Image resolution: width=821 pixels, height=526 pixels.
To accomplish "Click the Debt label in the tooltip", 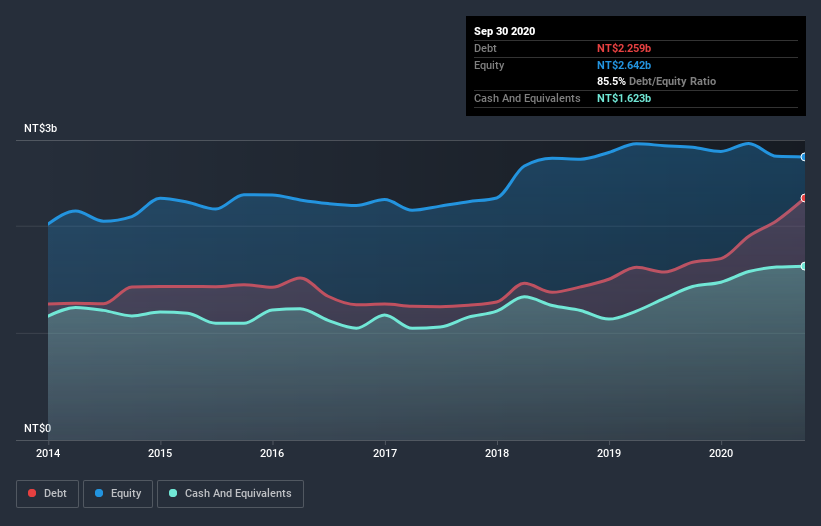I will (x=485, y=48).
